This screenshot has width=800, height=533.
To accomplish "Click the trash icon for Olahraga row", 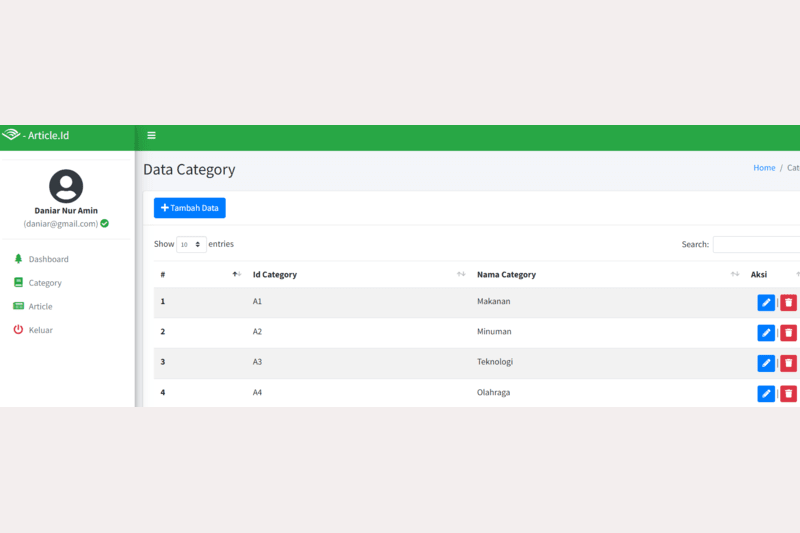I will click(788, 394).
